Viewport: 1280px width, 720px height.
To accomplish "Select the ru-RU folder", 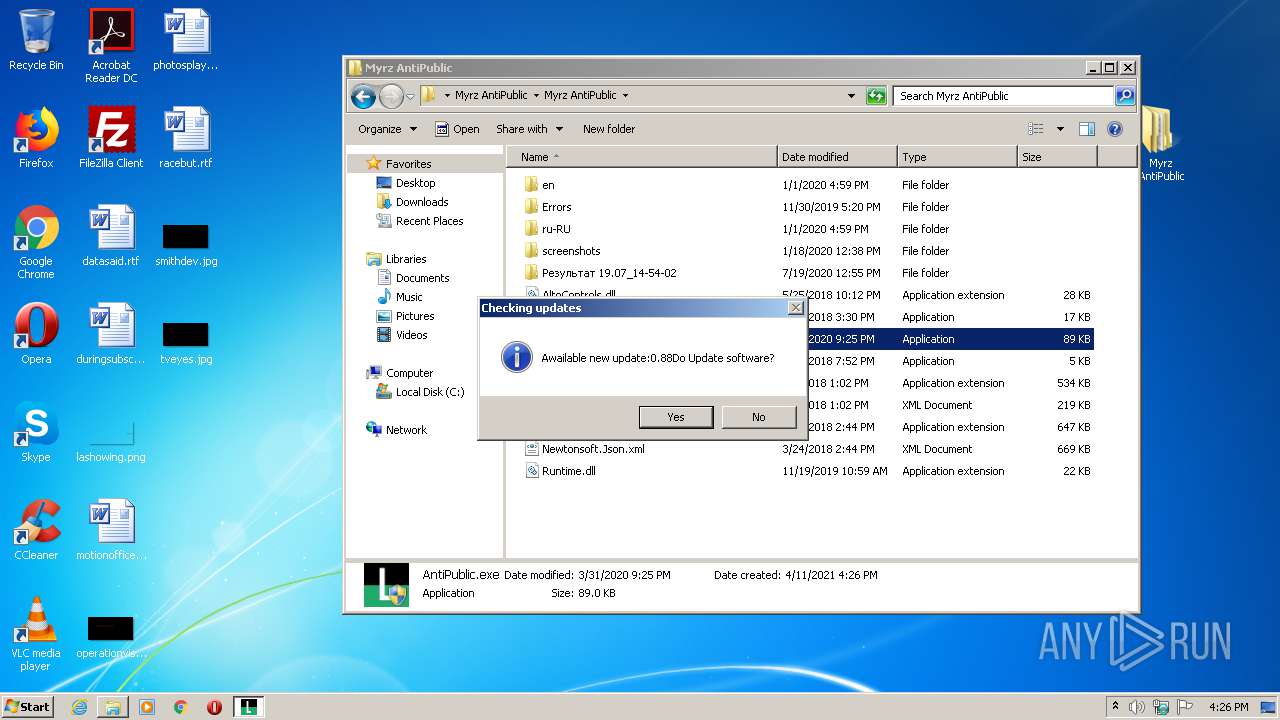I will click(556, 229).
